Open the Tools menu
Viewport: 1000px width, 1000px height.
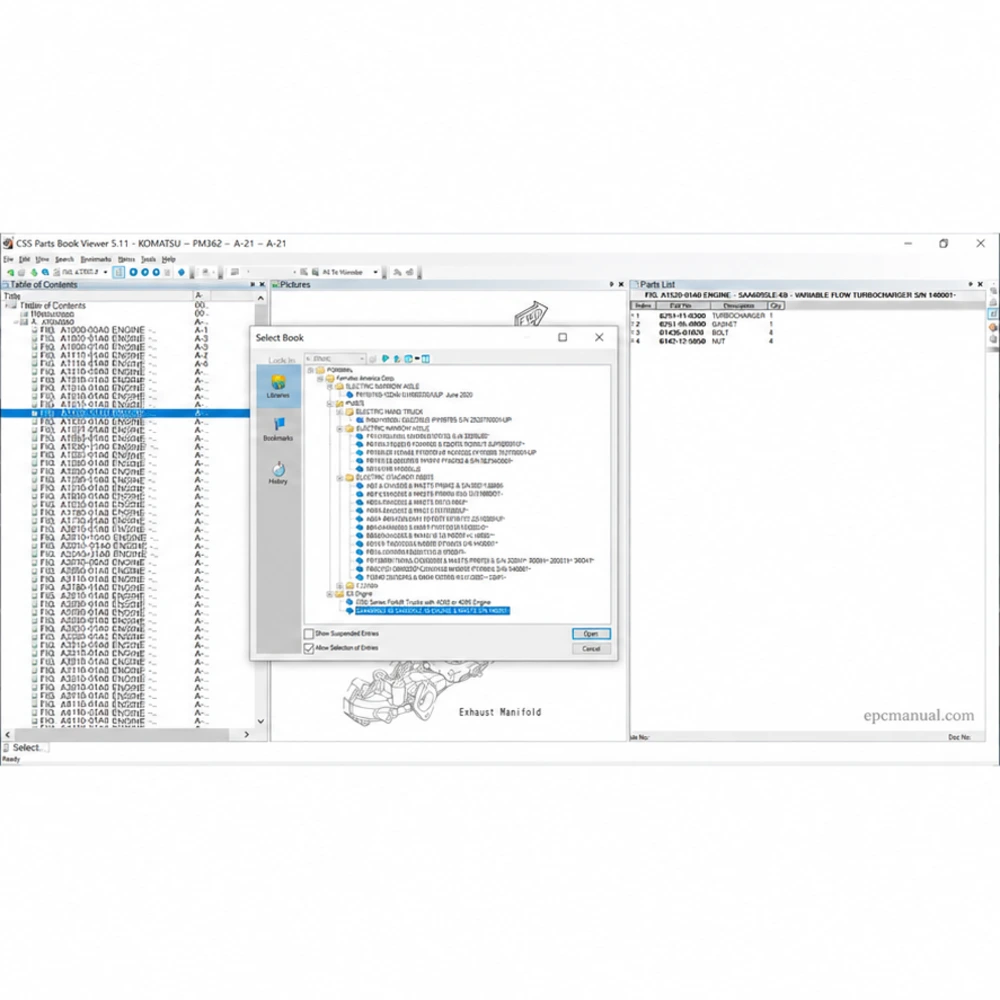pos(149,260)
